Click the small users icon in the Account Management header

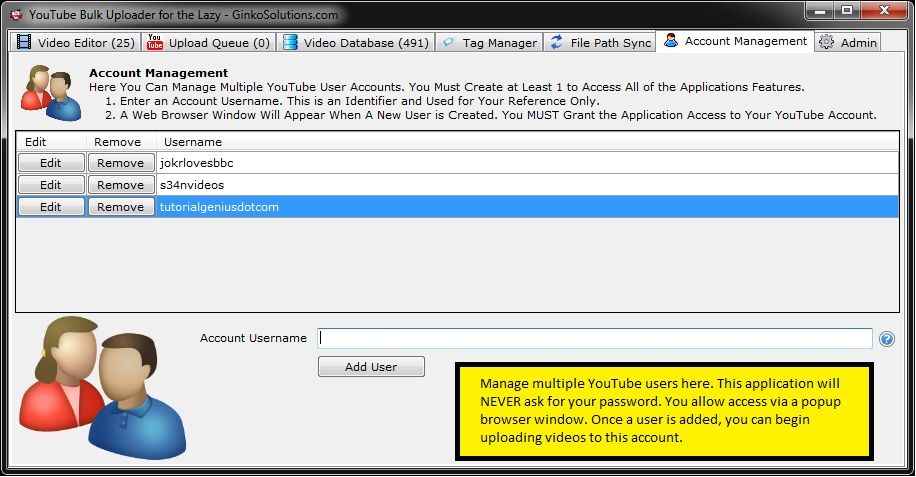[51, 93]
